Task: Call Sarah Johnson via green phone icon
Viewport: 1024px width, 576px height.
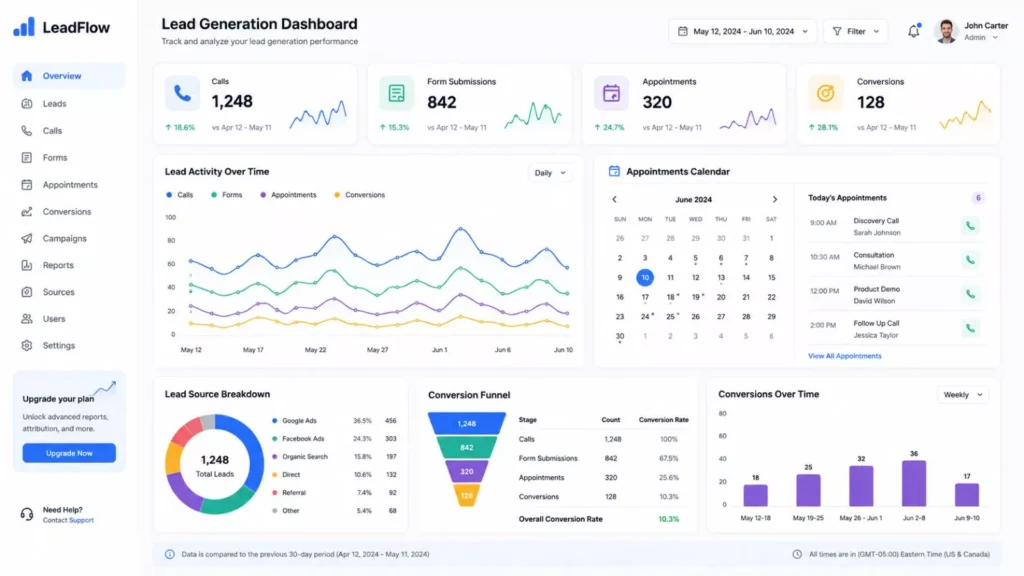Action: coord(970,226)
